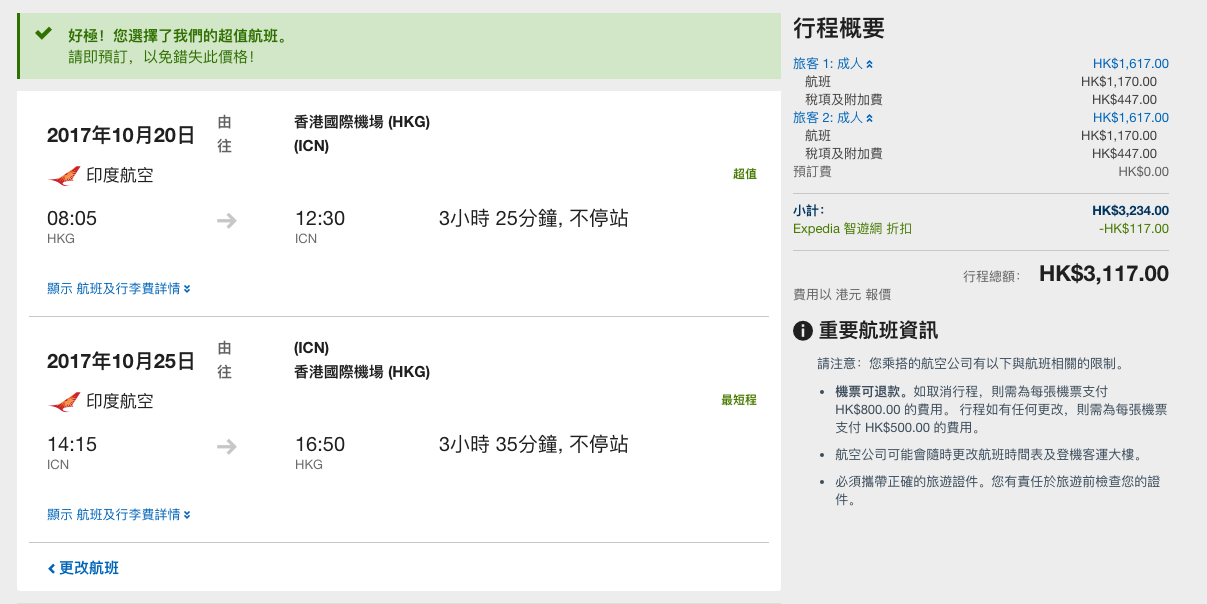The image size is (1207, 604).
Task: Click the outbound date 2017年10月20日
Action: point(121,135)
